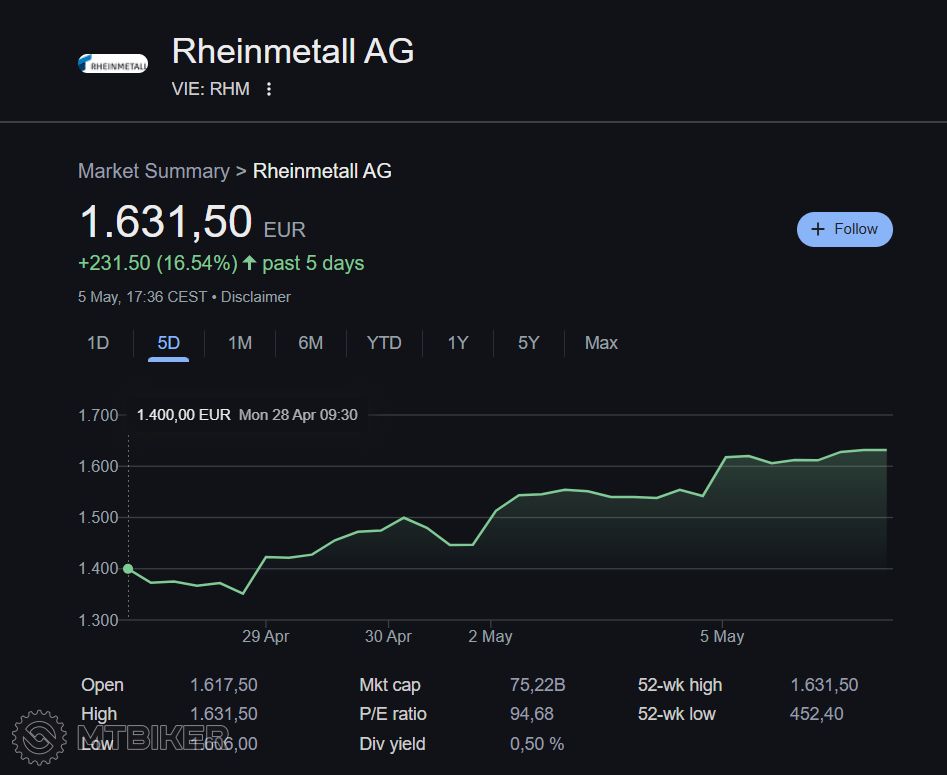Click the Rheinmetall company logo
This screenshot has width=947, height=775.
coord(113,64)
